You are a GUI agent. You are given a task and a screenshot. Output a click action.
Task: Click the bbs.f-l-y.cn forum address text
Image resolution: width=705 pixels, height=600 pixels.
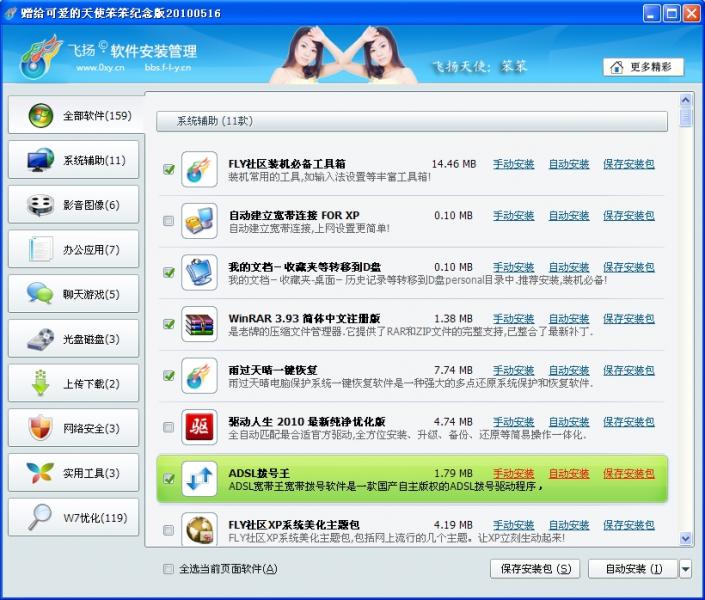[x=168, y=68]
